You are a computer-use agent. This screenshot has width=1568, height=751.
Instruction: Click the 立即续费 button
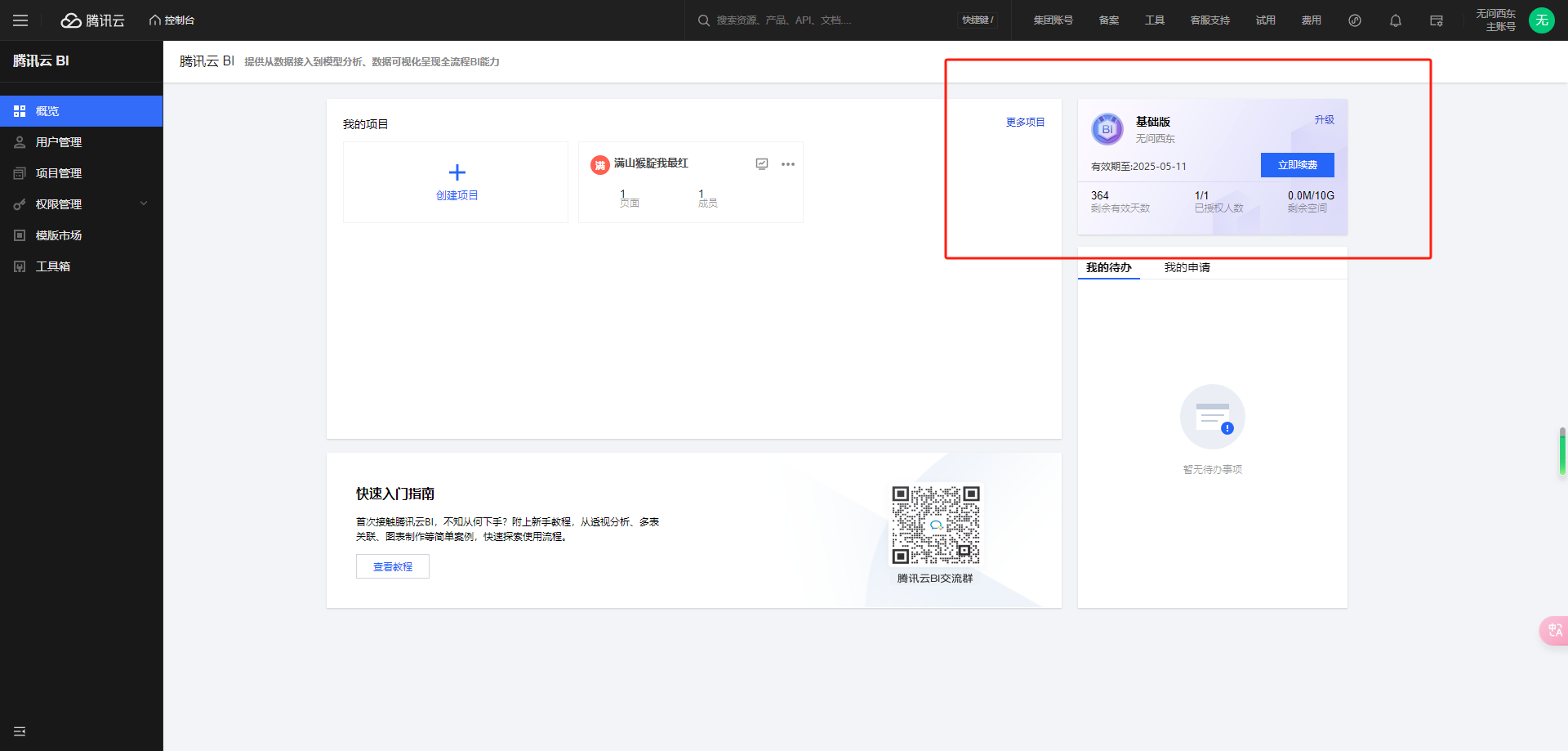(1298, 165)
